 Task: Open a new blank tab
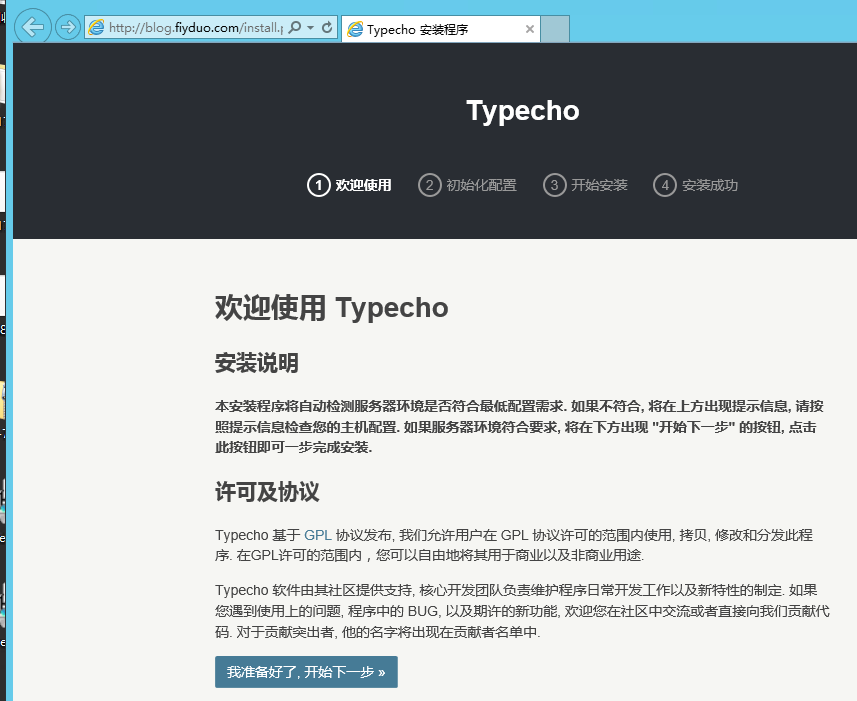555,29
